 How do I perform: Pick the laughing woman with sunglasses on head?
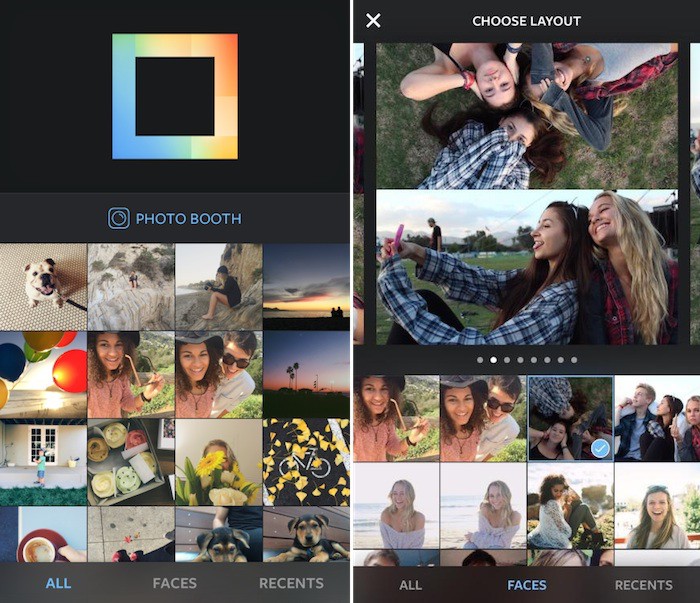[x=657, y=506]
